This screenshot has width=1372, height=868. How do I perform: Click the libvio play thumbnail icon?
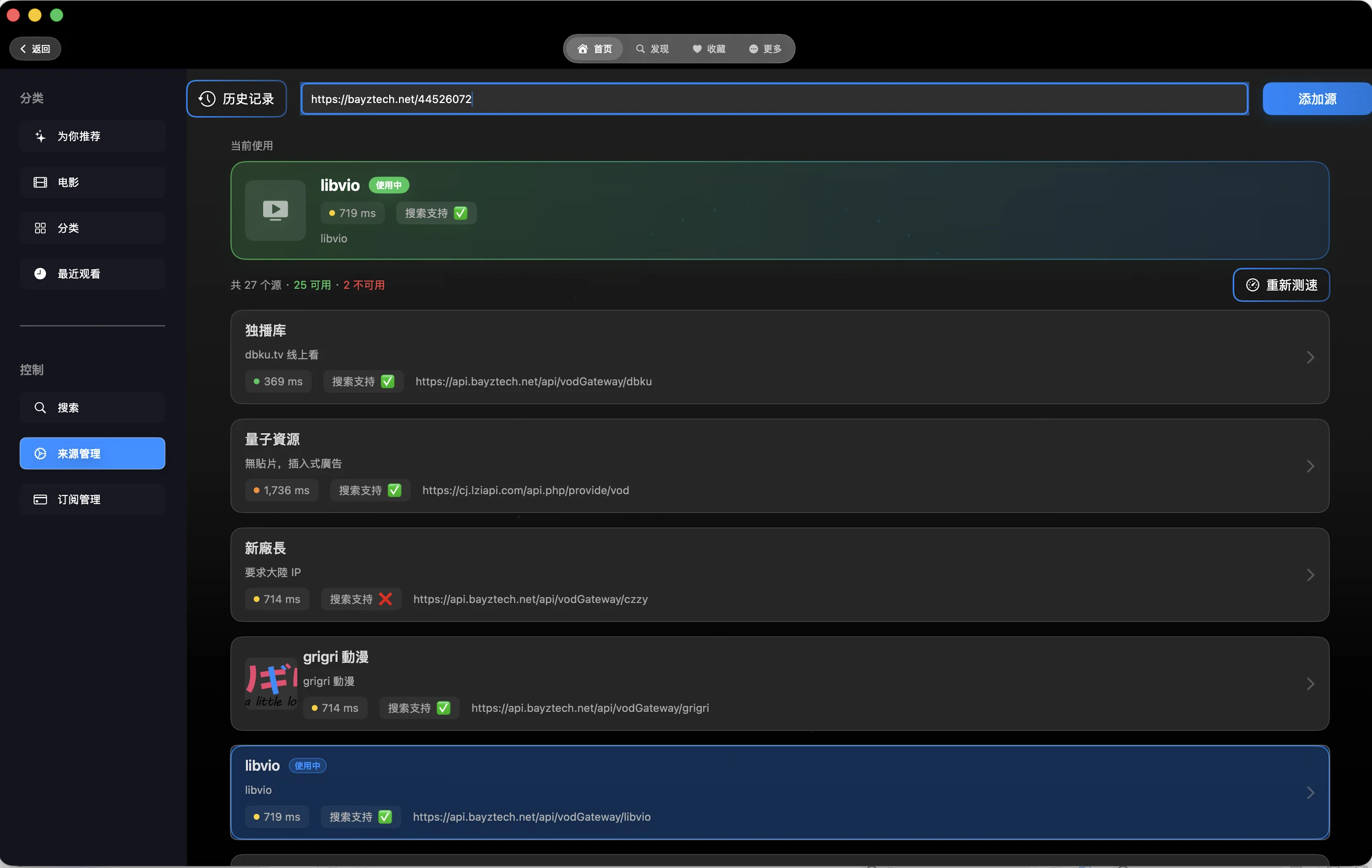click(x=275, y=211)
